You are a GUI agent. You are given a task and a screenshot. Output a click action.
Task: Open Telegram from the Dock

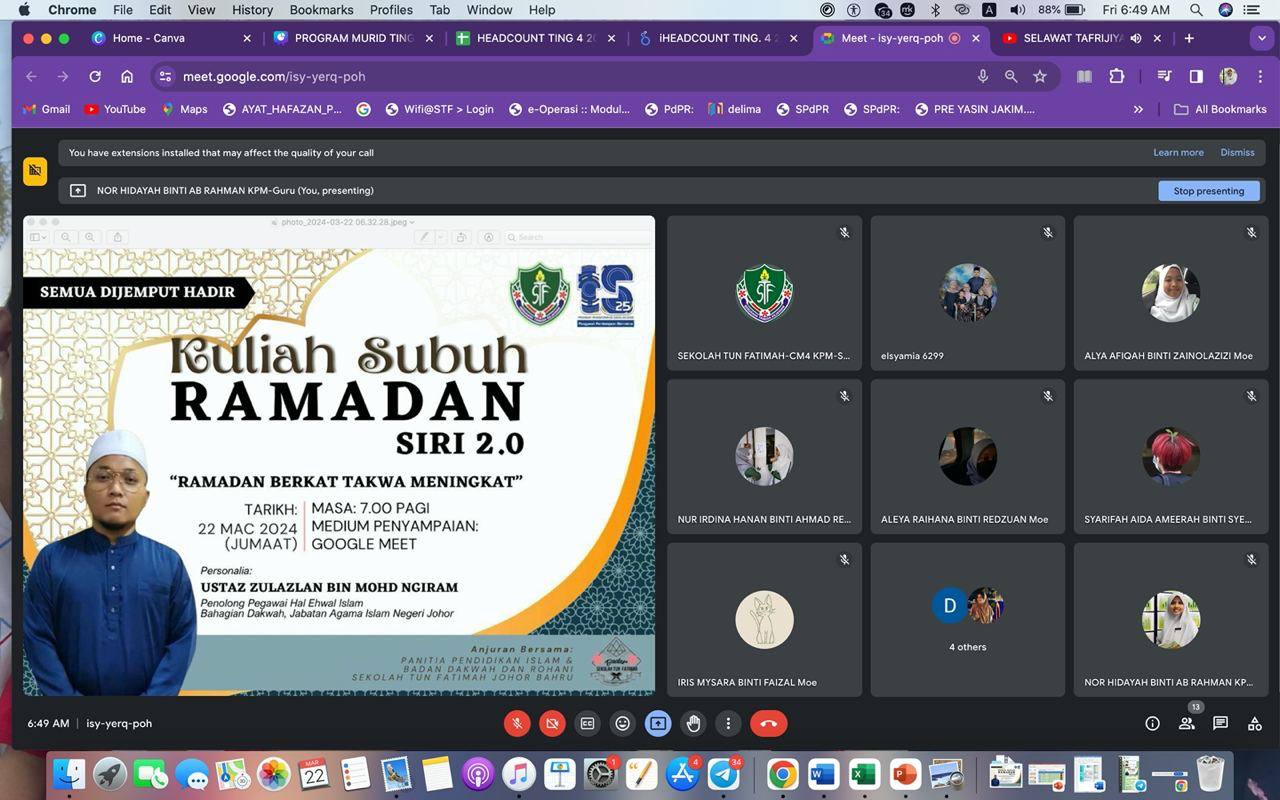click(x=724, y=774)
